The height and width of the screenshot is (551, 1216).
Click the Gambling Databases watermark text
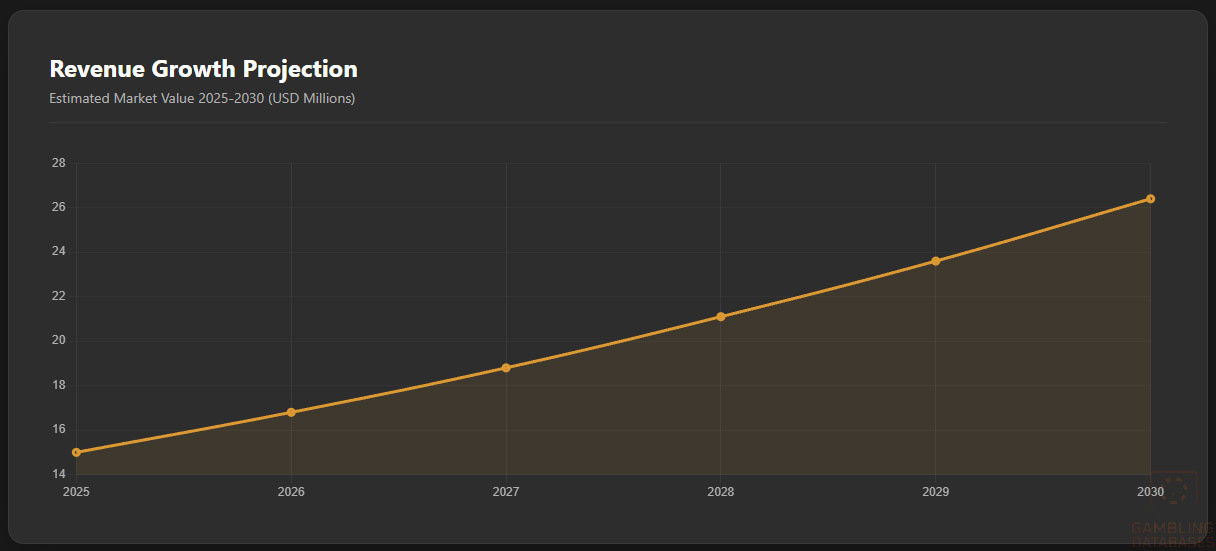[1172, 533]
